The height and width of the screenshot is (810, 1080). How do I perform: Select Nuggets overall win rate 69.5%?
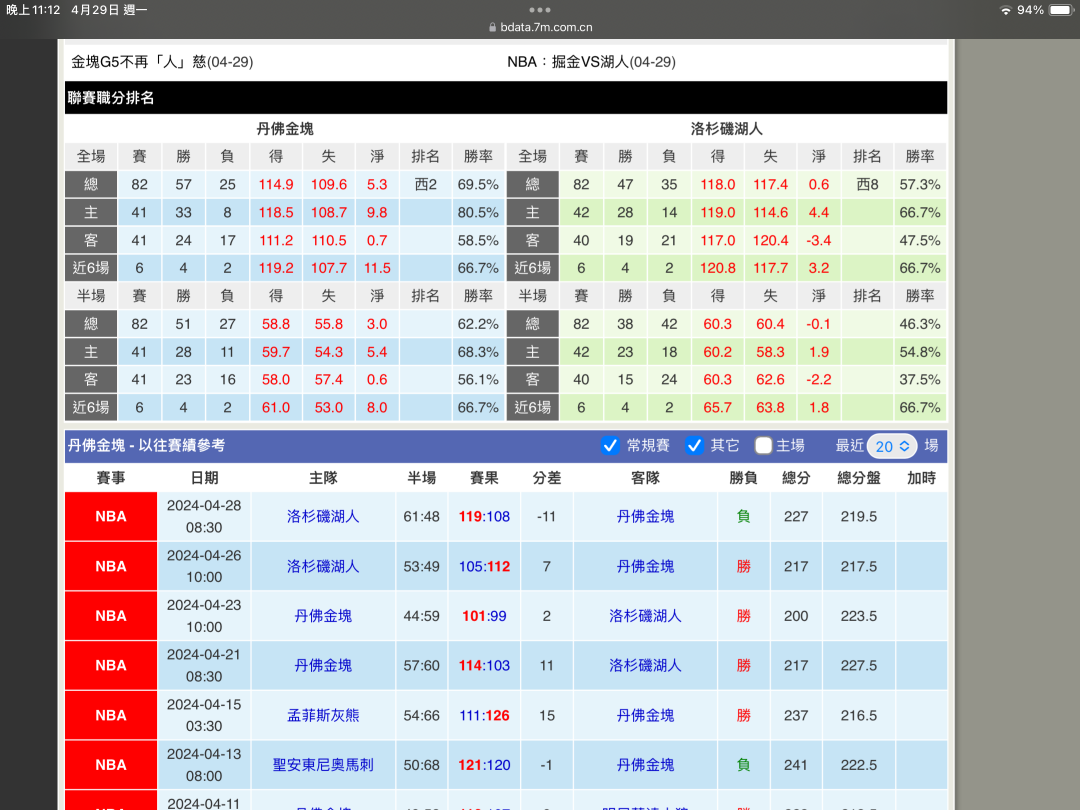coord(478,185)
